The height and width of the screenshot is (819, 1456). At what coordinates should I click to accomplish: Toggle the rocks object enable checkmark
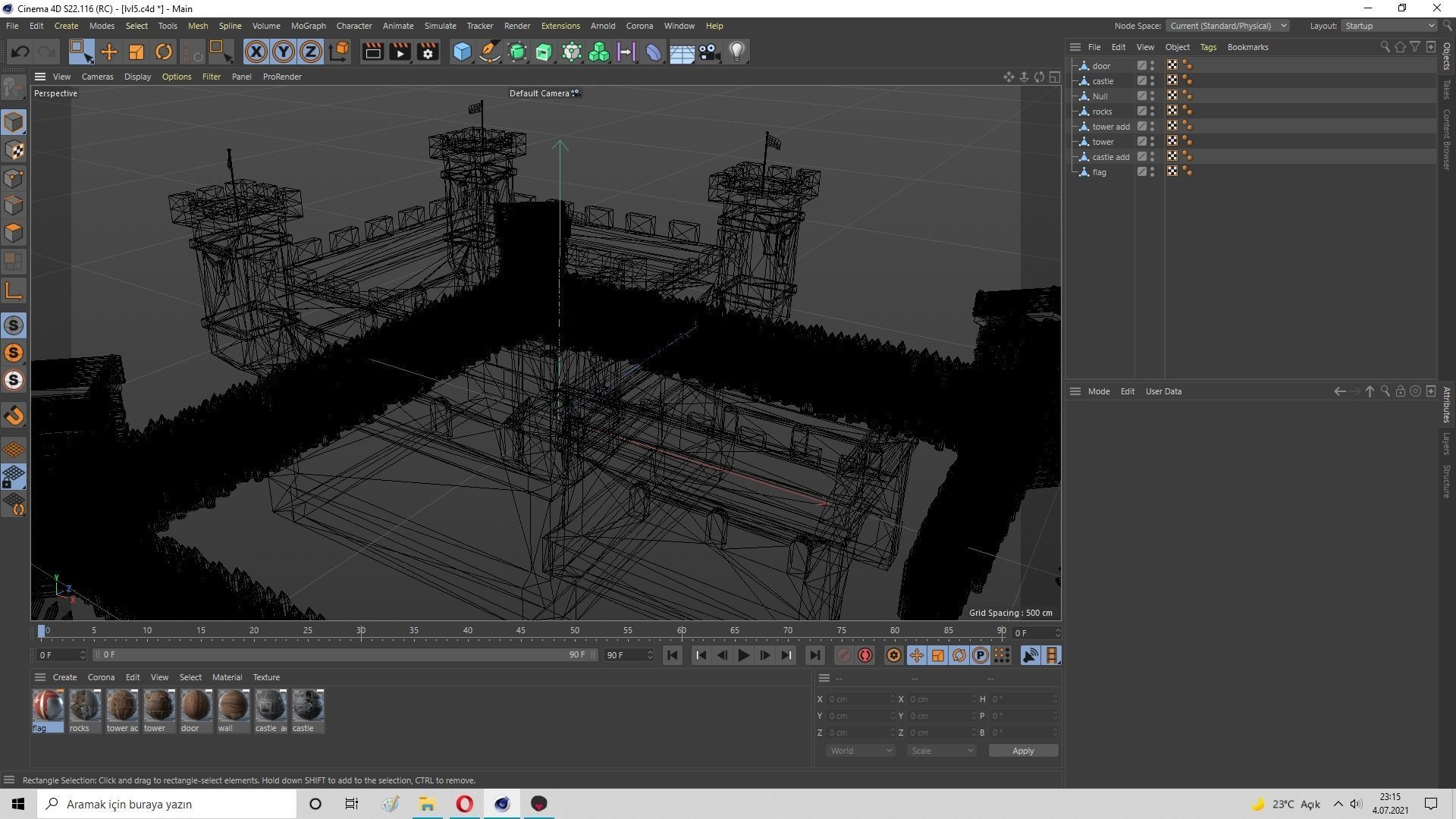pyautogui.click(x=1141, y=111)
